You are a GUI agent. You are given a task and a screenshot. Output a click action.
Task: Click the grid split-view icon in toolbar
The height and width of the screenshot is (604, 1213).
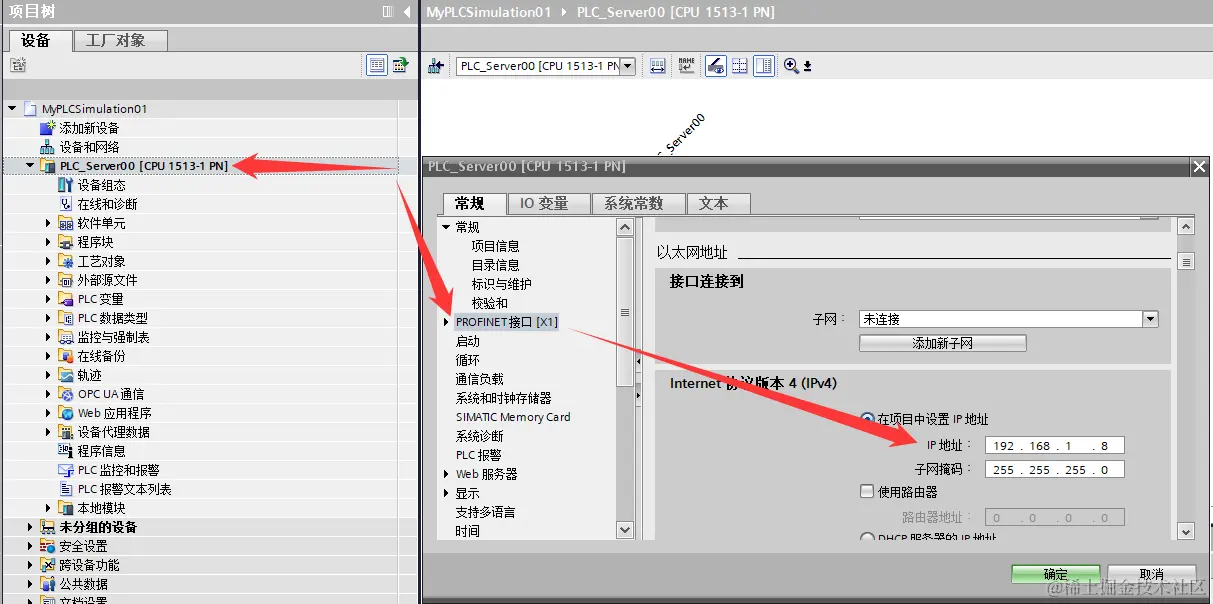coord(740,65)
